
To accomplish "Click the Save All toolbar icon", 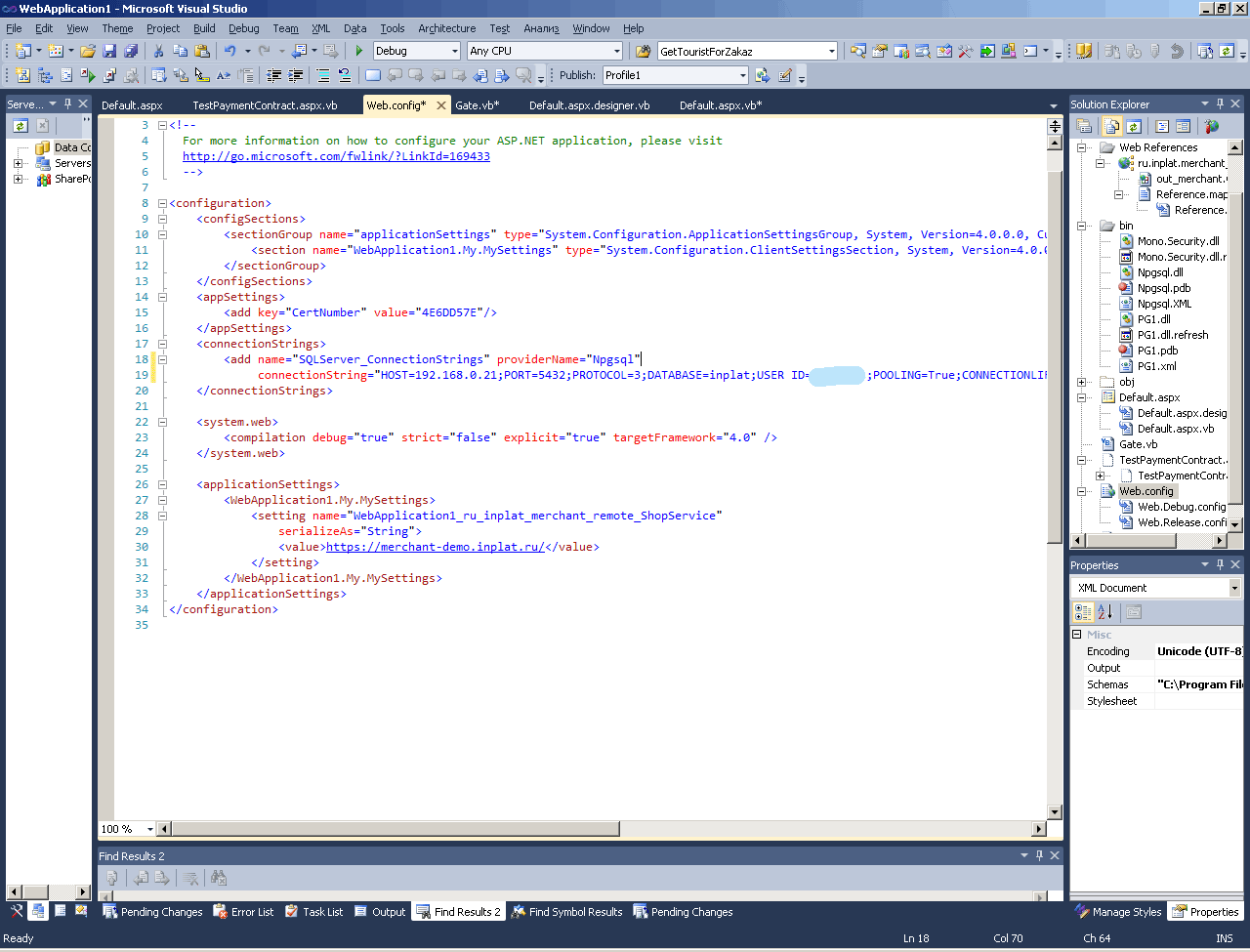I will tap(130, 51).
